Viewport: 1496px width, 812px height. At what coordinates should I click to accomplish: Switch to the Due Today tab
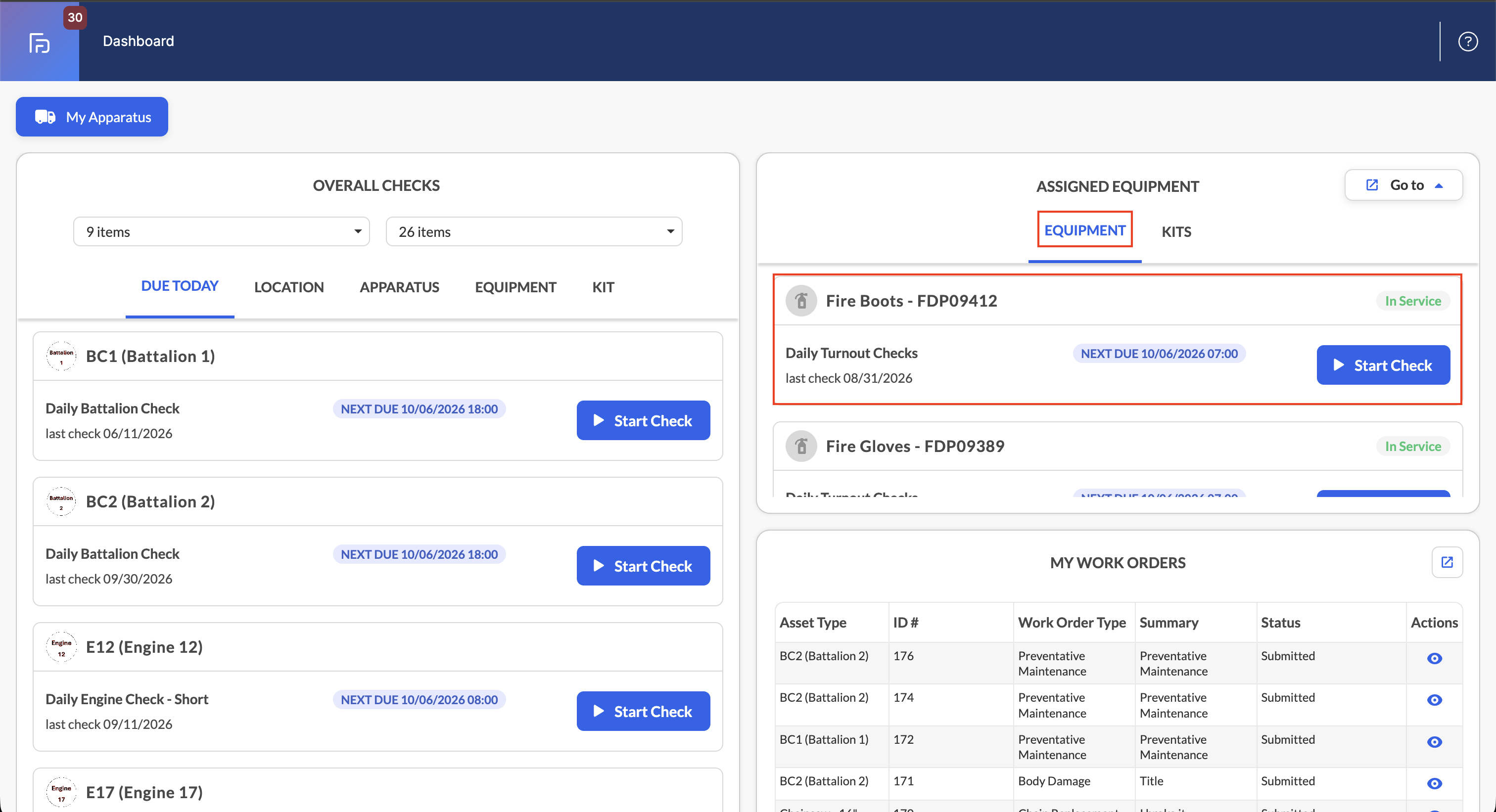coord(180,286)
